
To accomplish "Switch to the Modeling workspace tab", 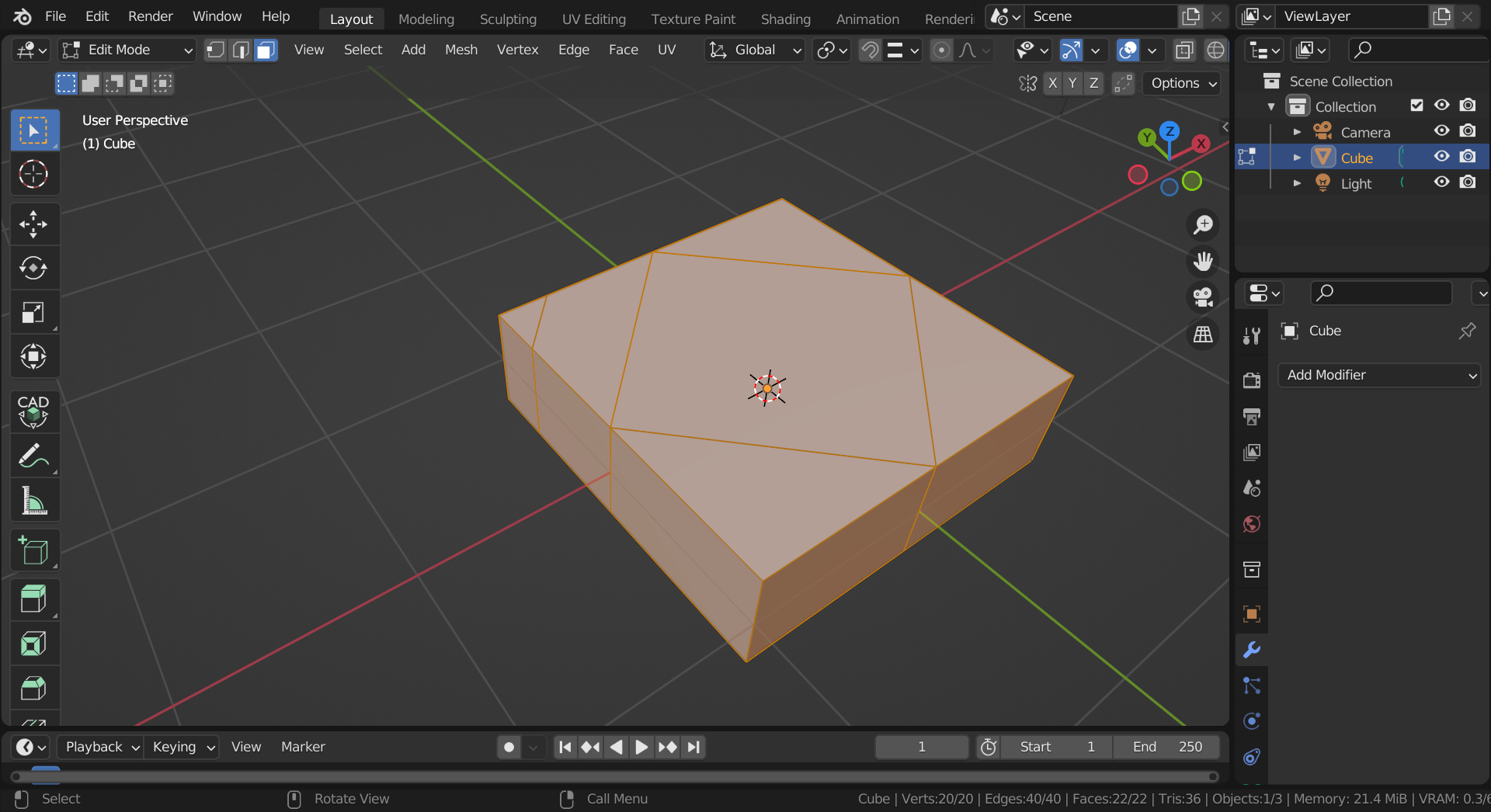I will click(x=426, y=19).
